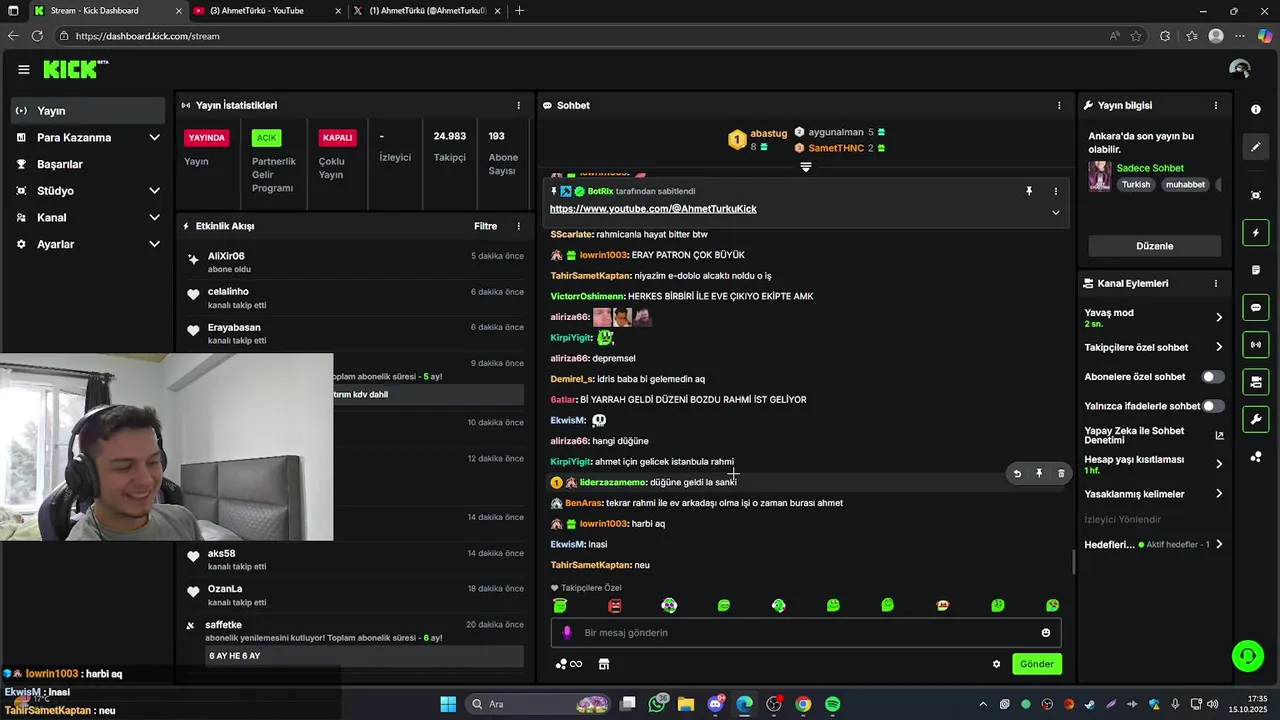Open Takipçilere özel sohbet settings
The height and width of the screenshot is (720, 1280).
coord(1154,347)
